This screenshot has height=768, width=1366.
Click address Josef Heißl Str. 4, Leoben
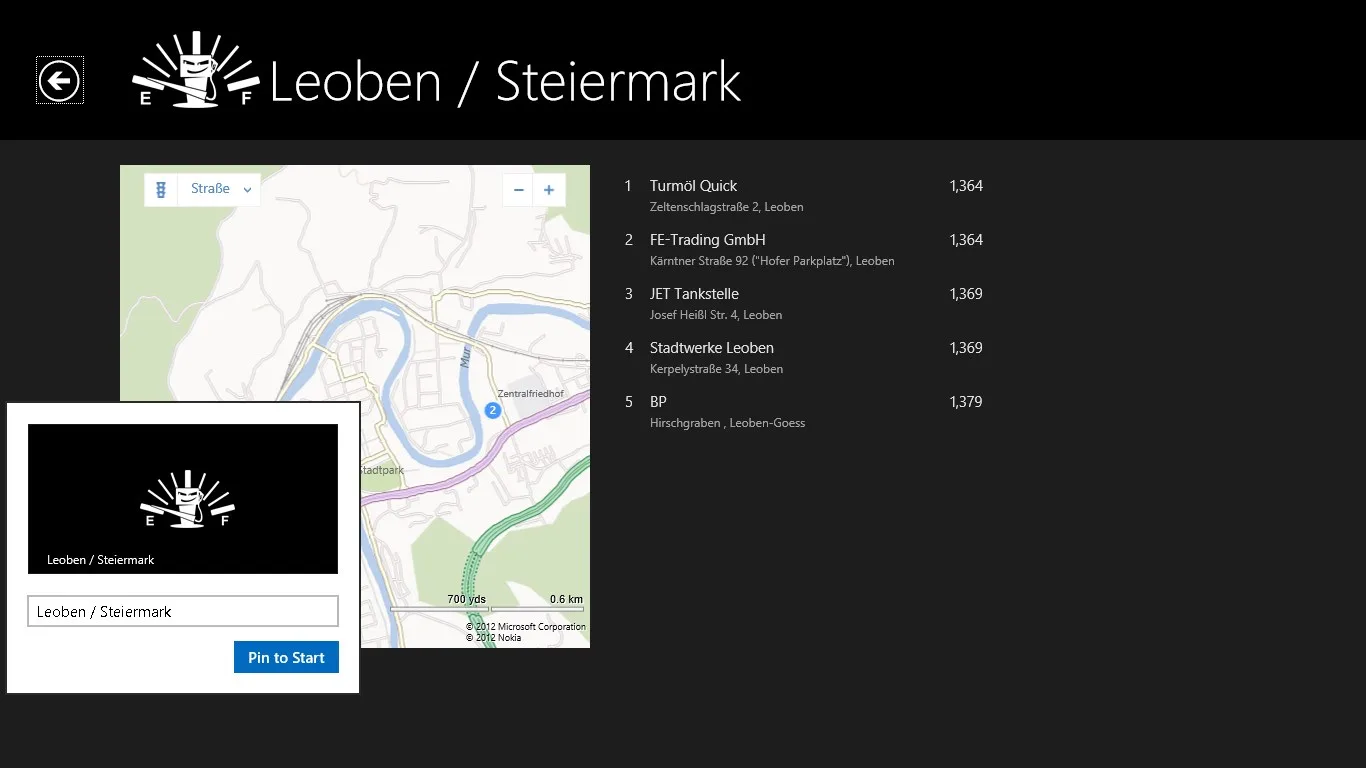[716, 315]
